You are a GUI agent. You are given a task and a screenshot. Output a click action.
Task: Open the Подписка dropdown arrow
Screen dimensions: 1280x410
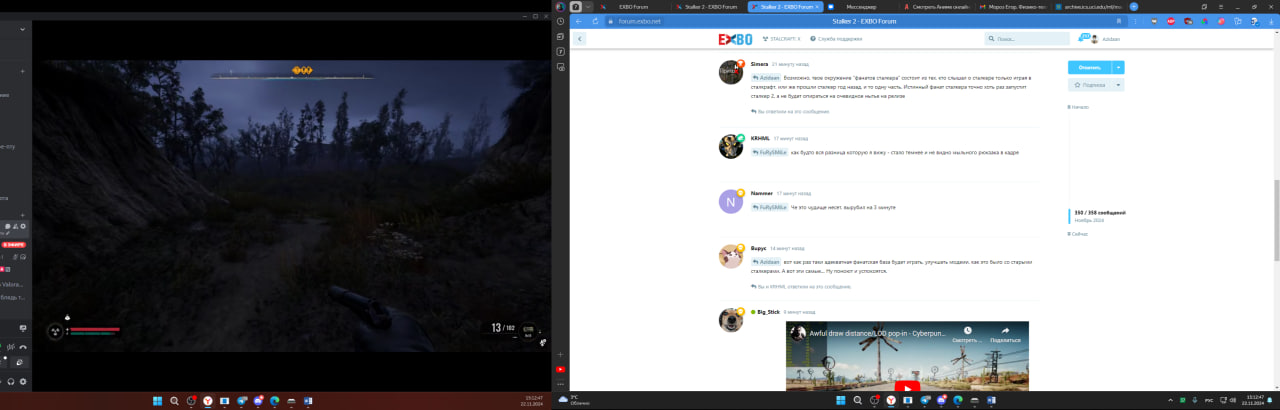[x=1119, y=85]
